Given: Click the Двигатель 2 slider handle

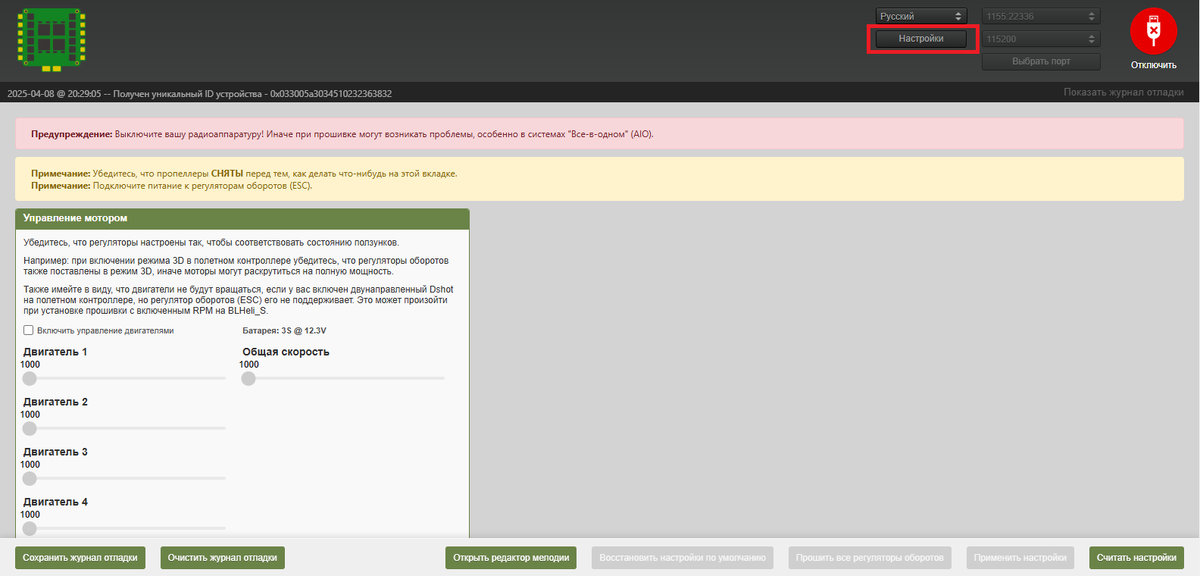Looking at the screenshot, I should point(30,428).
